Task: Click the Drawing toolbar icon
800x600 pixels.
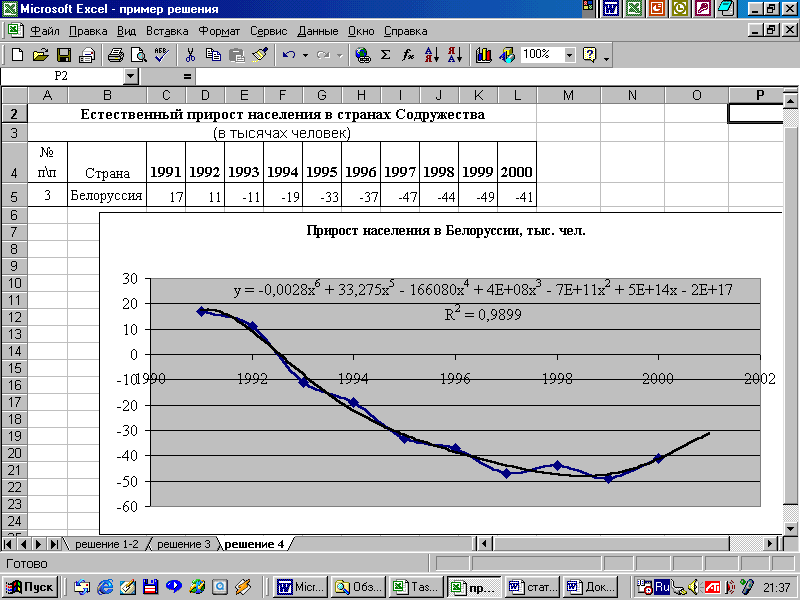Action: point(507,55)
